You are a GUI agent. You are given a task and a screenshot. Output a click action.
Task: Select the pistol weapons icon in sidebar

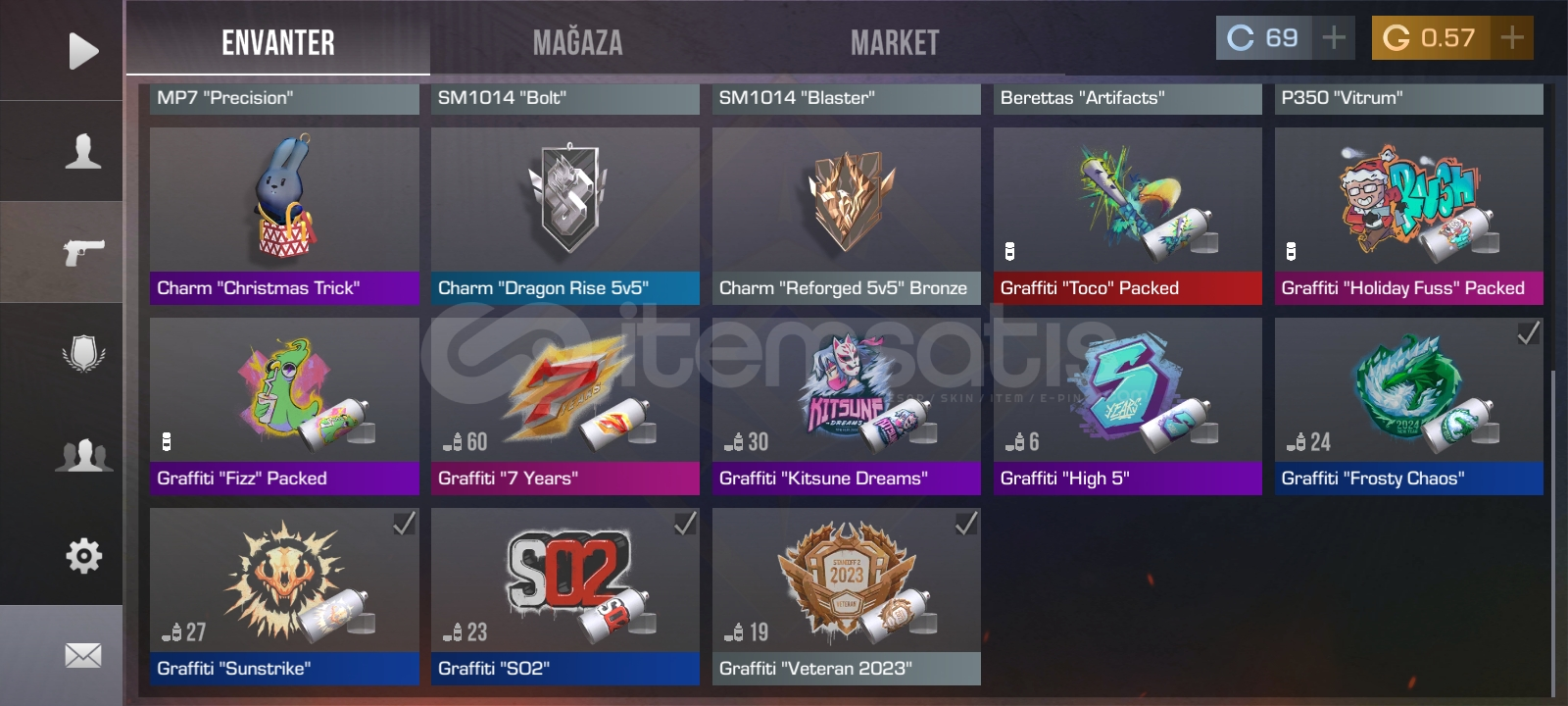(x=83, y=252)
